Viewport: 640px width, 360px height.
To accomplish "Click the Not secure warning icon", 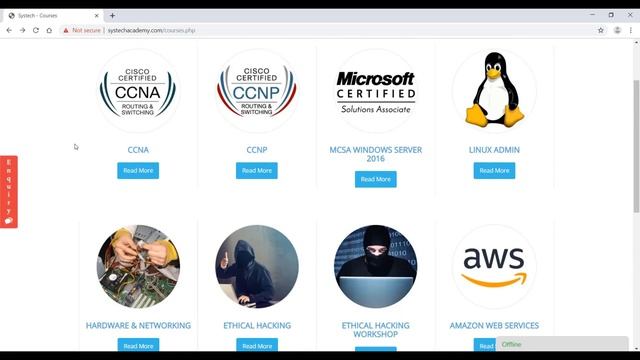I will 66,30.
